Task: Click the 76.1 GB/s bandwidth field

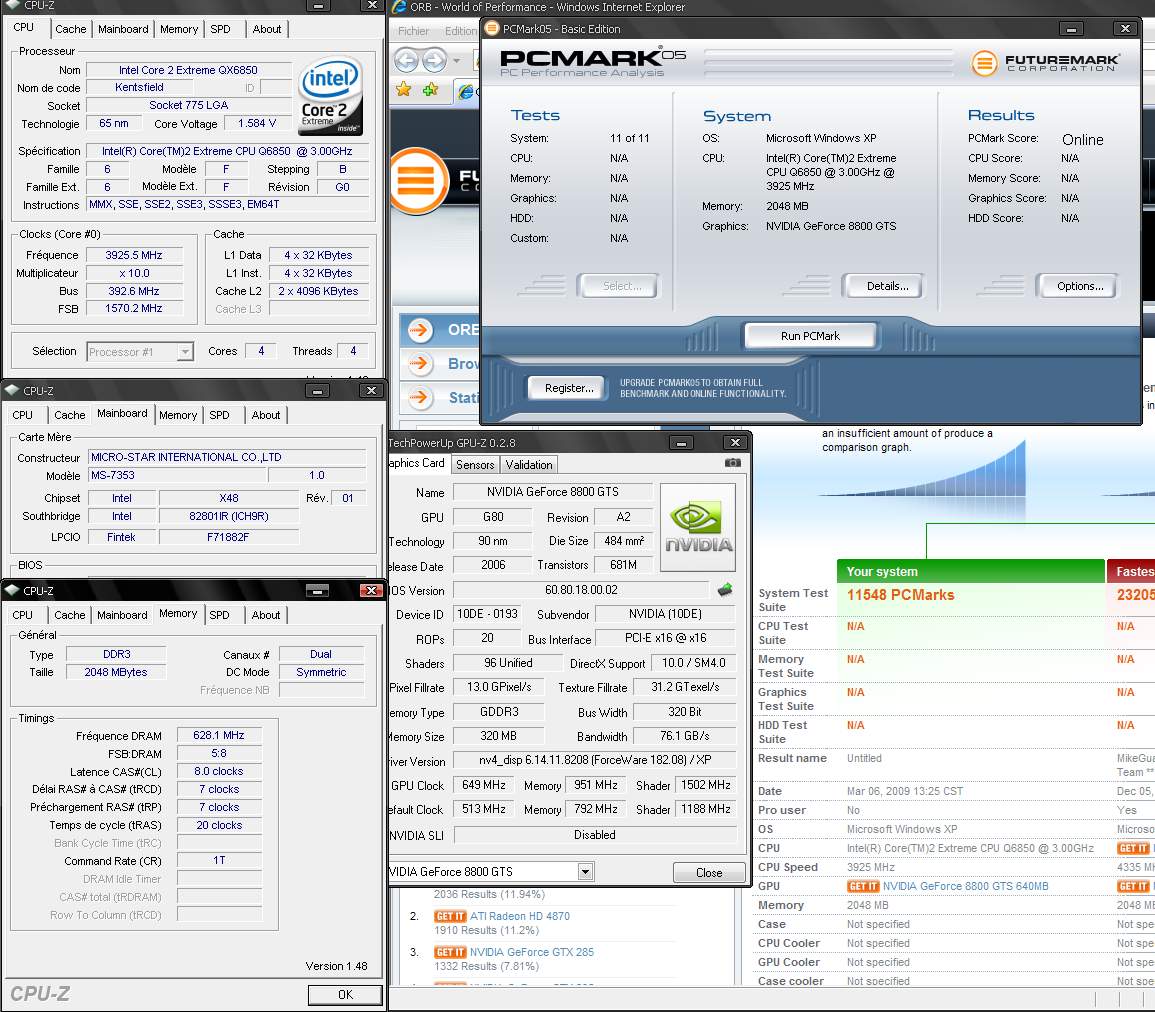Action: pos(684,736)
